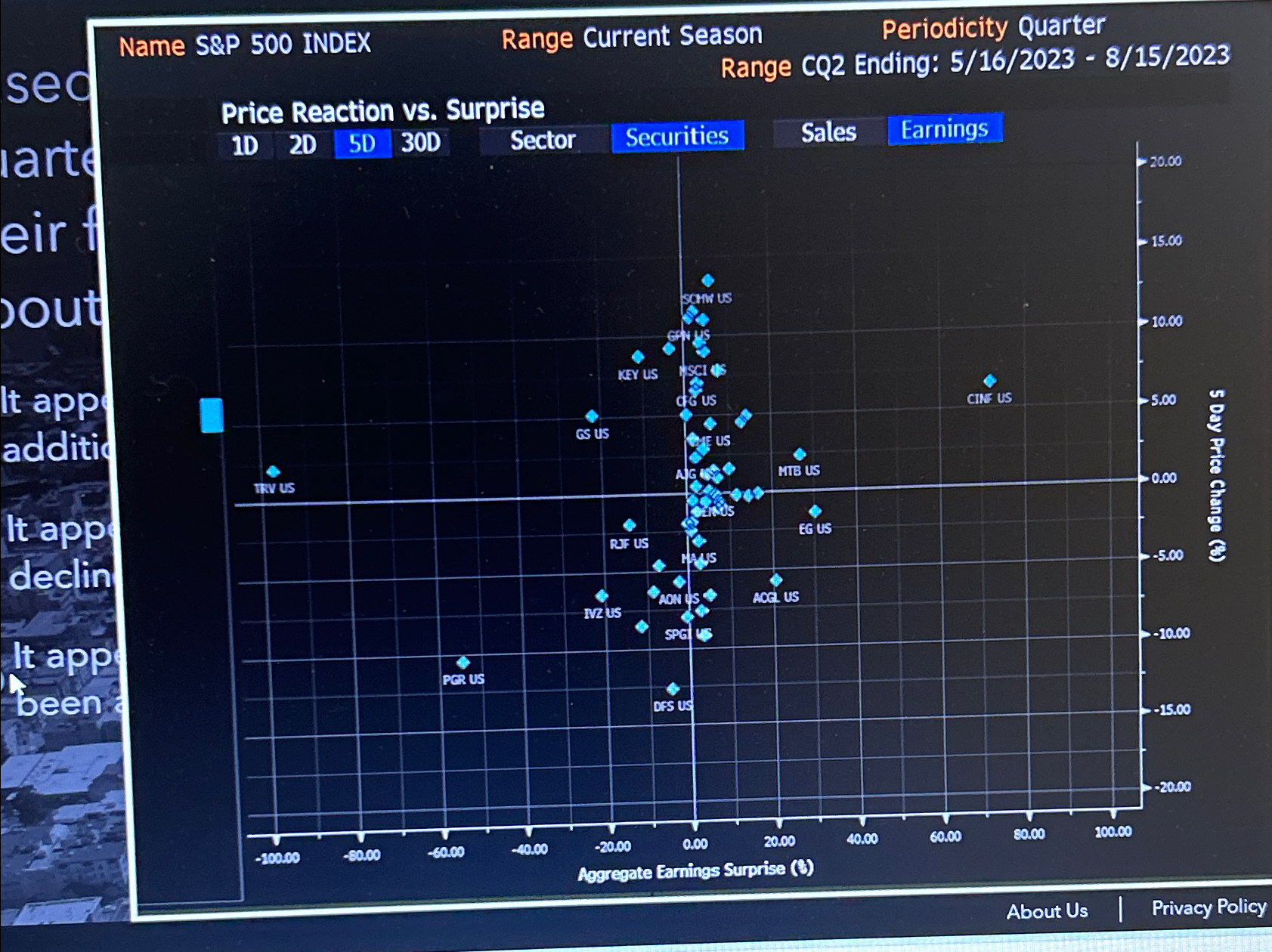Switch chart view to Securities
The width and height of the screenshot is (1272, 952).
[677, 137]
